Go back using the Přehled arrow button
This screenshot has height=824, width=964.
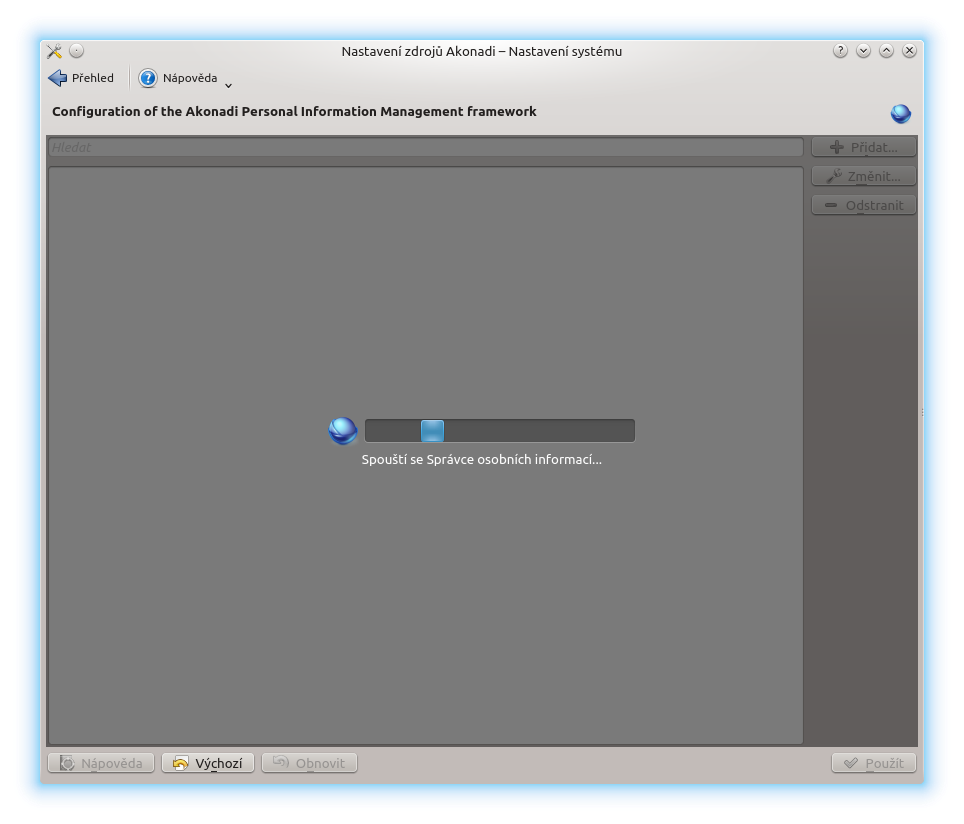pyautogui.click(x=81, y=78)
